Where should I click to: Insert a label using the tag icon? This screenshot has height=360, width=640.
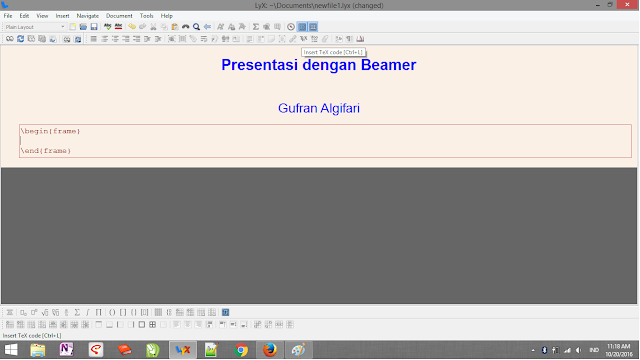click(x=193, y=39)
